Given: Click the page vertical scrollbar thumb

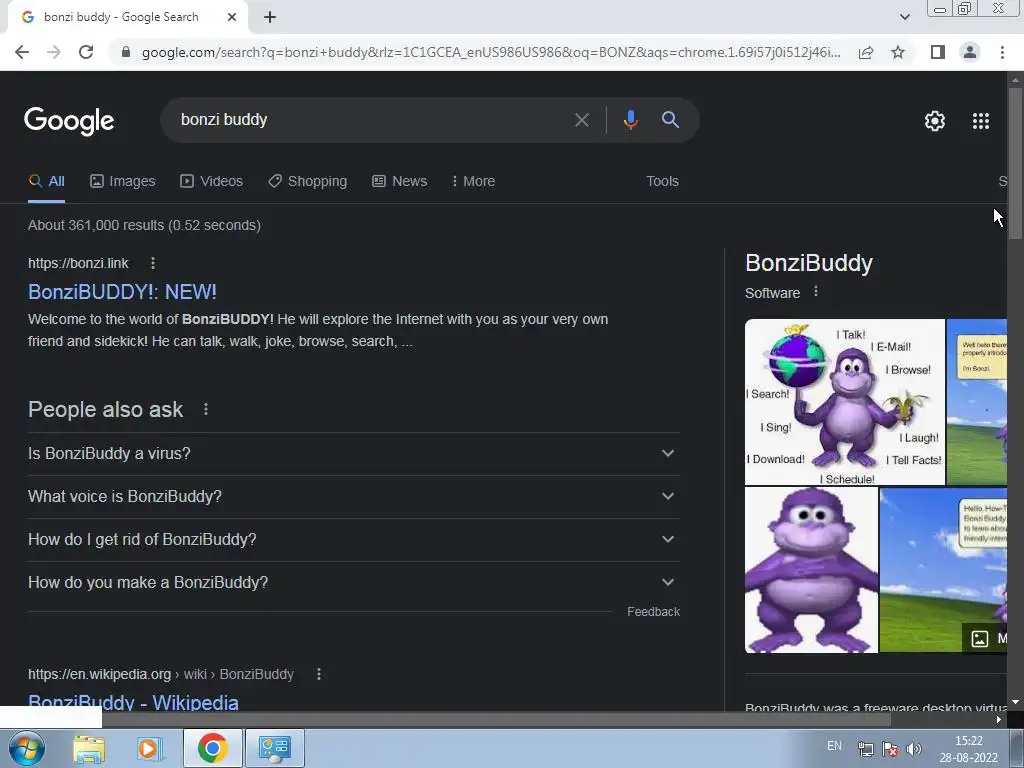Looking at the screenshot, I should [1015, 163].
